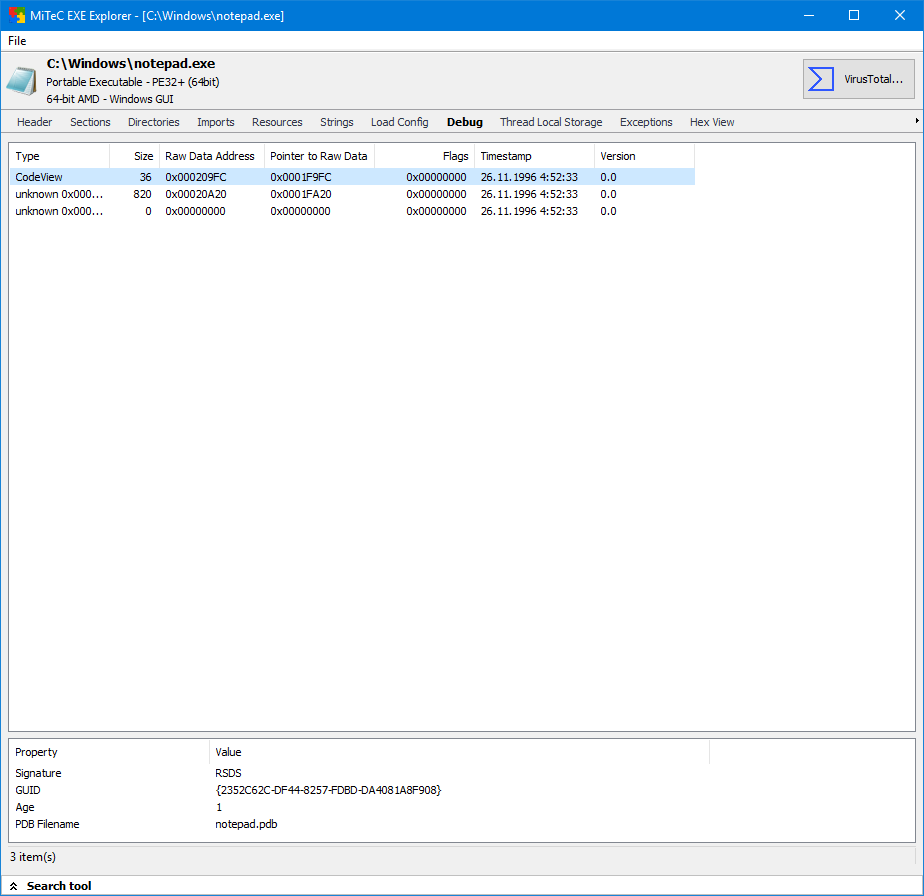The height and width of the screenshot is (896, 924).
Task: Sort by the Size column header
Action: [x=134, y=156]
